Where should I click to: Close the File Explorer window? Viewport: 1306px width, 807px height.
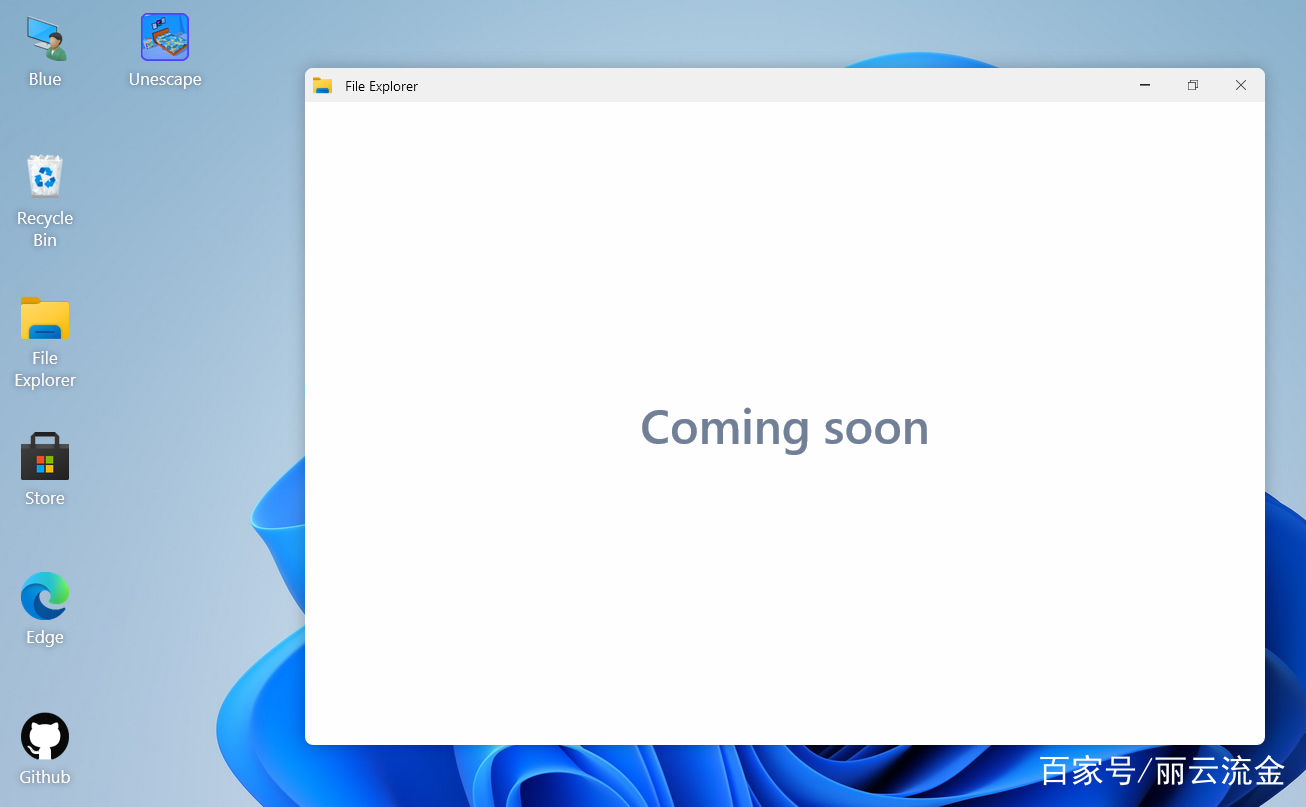click(x=1241, y=85)
